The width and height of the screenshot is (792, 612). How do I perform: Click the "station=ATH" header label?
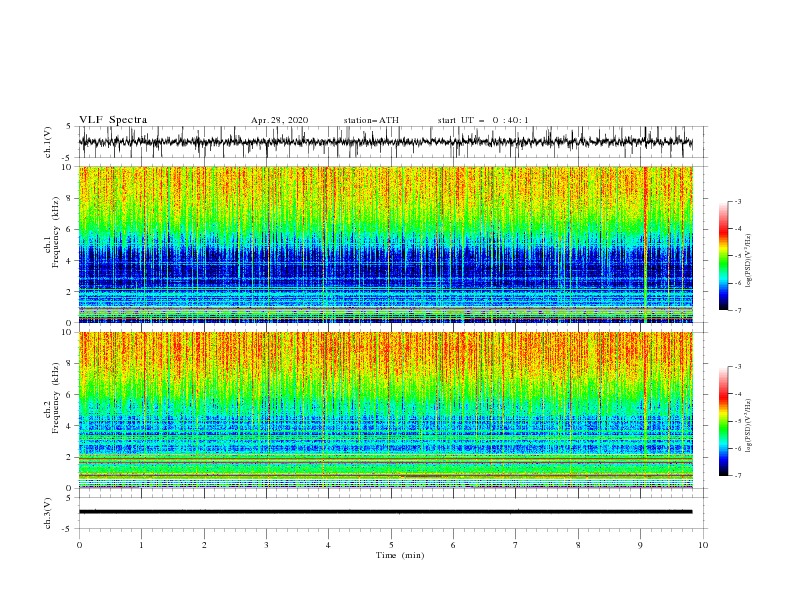tap(371, 120)
